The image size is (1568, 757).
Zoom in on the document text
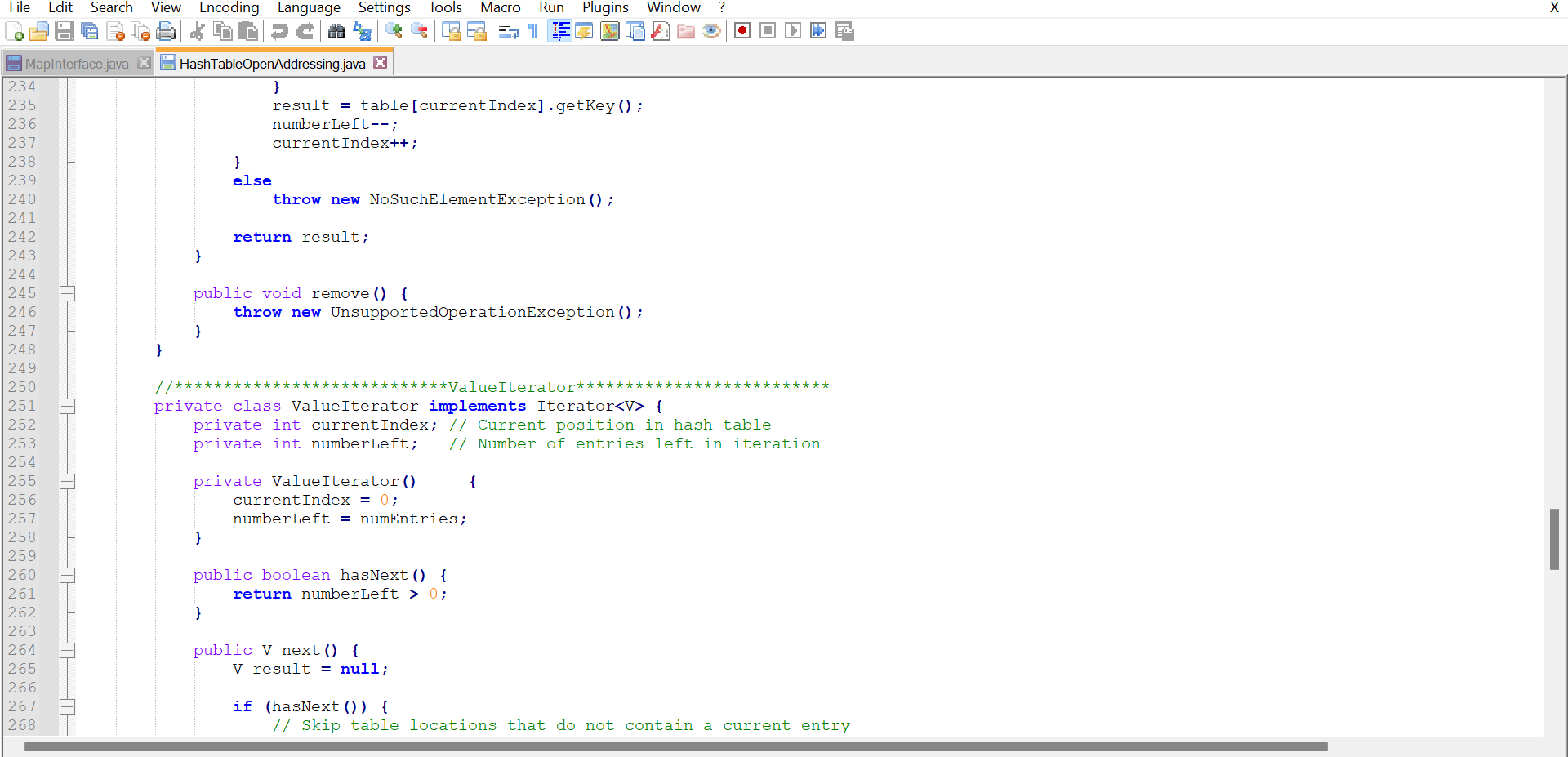[x=393, y=31]
